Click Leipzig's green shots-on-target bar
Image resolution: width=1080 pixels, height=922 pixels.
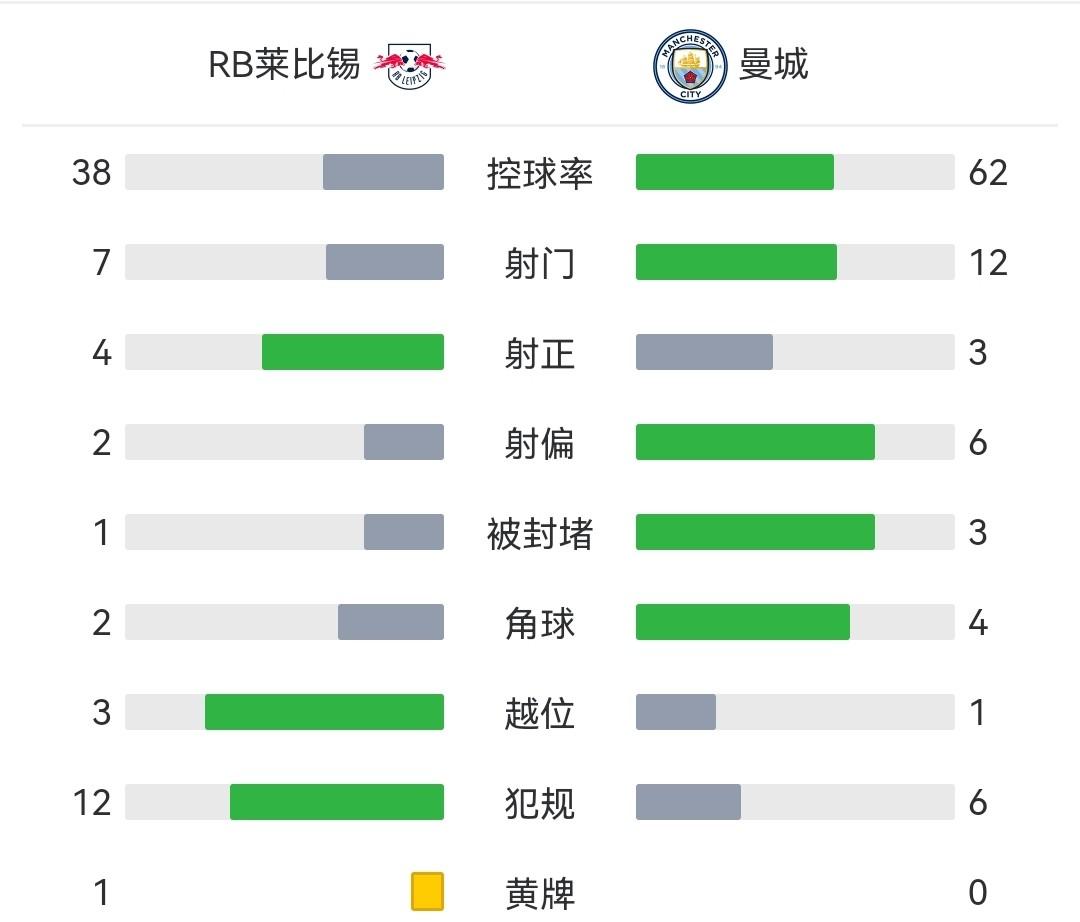pyautogui.click(x=352, y=352)
